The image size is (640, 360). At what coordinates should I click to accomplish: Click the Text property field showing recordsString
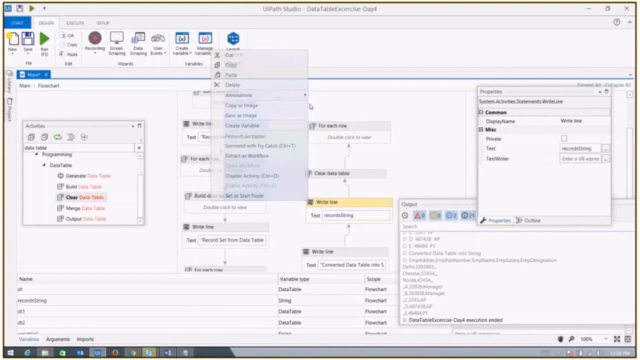pos(580,149)
